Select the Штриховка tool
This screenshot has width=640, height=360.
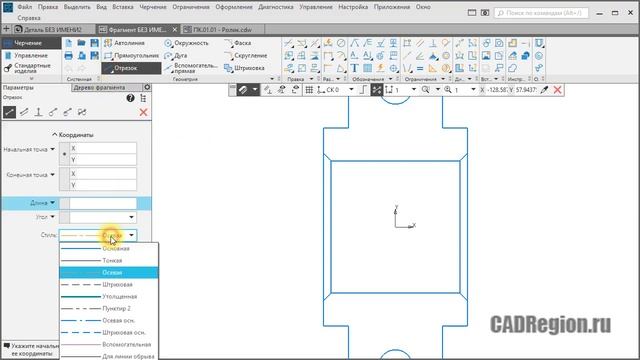(x=244, y=68)
